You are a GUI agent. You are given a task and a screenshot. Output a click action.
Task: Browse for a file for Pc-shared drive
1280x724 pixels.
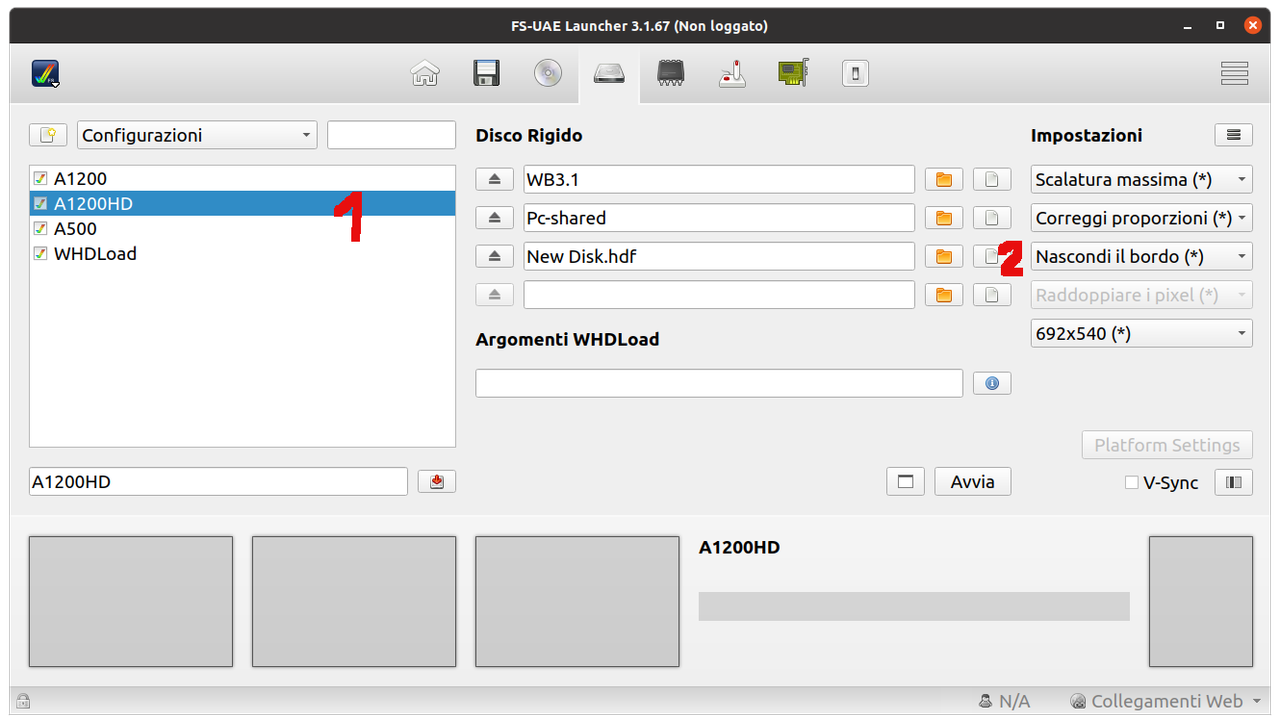(x=992, y=218)
